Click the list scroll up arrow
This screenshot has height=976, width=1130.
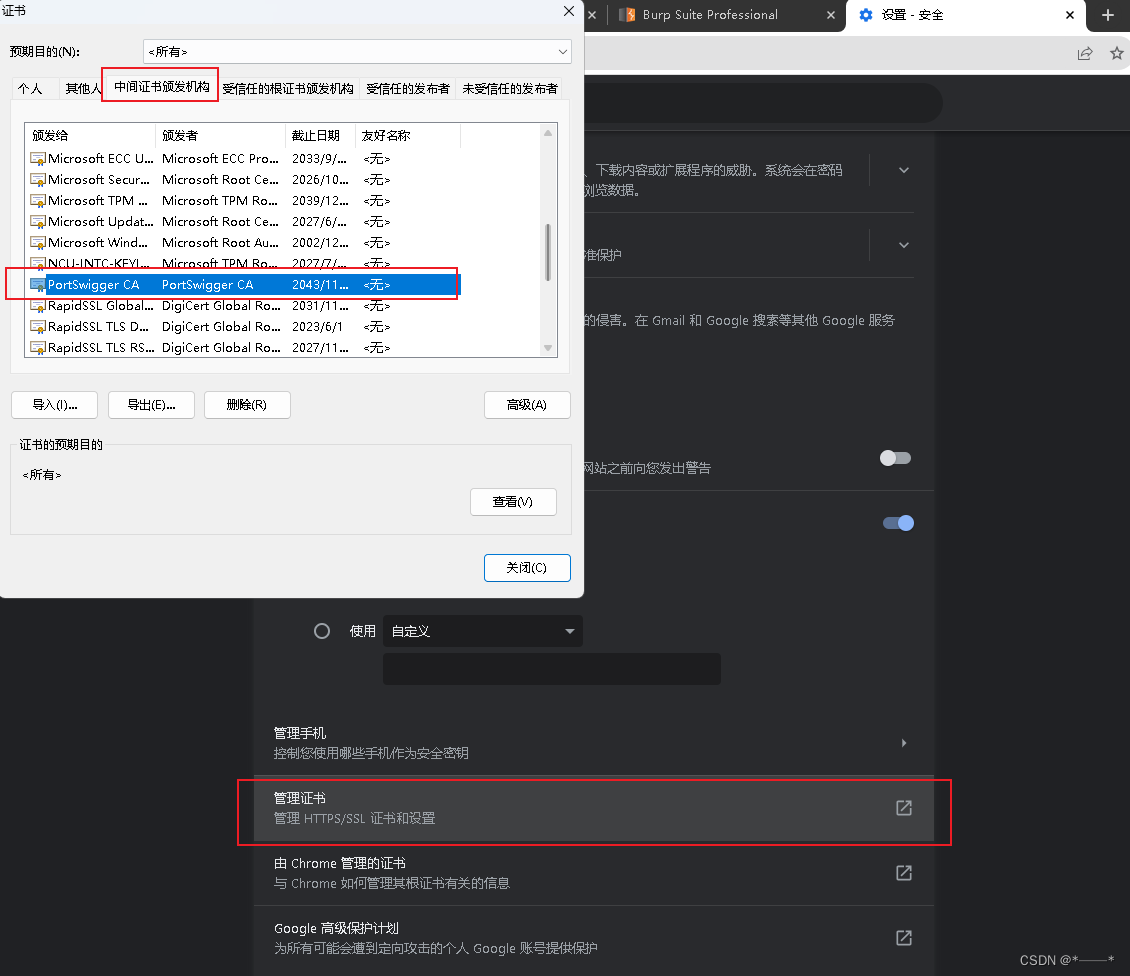548,133
